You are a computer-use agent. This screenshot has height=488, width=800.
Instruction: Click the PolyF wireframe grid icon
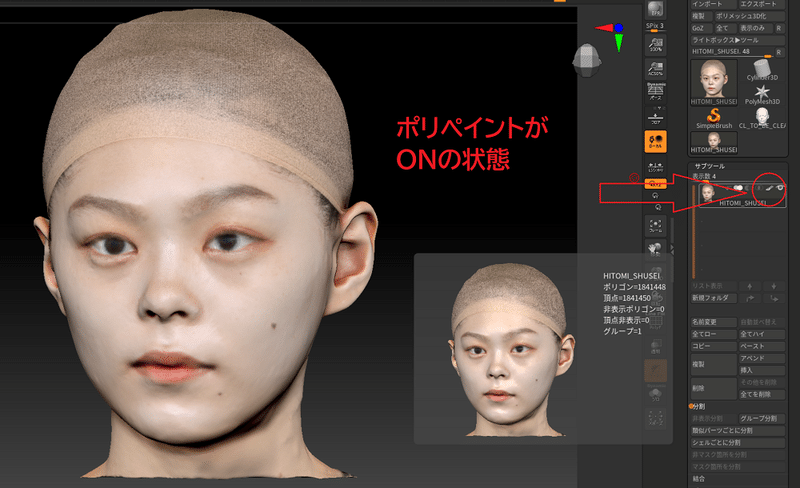tap(656, 322)
